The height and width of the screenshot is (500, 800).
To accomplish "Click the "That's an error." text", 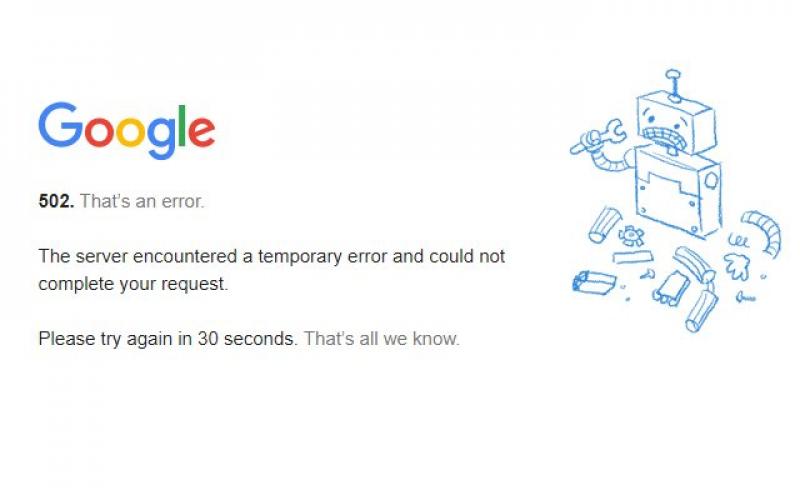I will (142, 201).
